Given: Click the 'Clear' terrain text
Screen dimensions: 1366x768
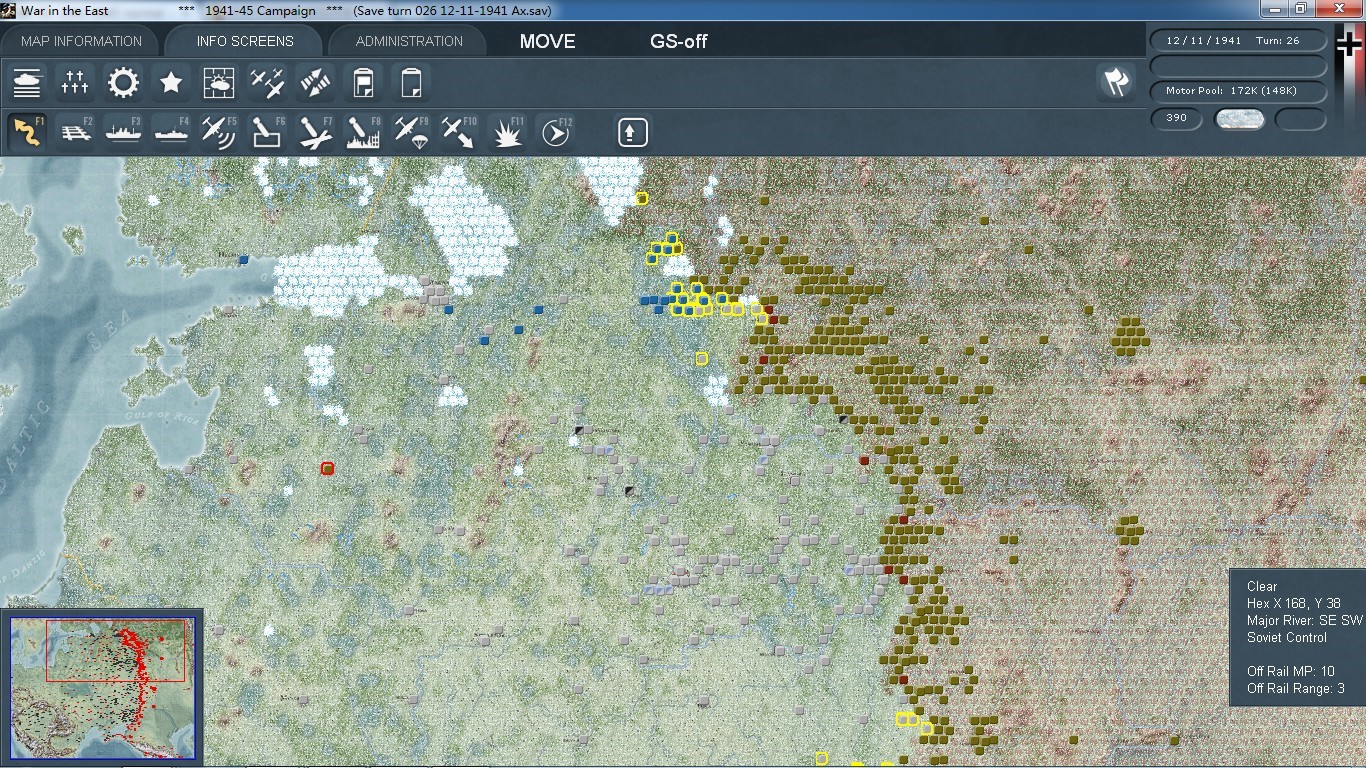Looking at the screenshot, I should (1262, 587).
